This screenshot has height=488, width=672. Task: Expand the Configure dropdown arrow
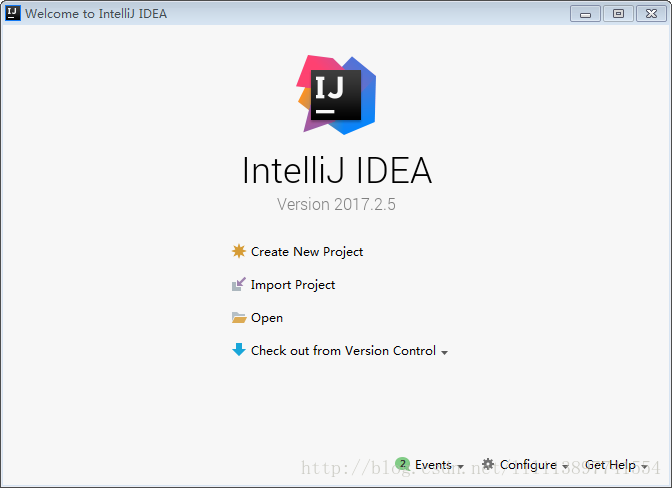(565, 467)
